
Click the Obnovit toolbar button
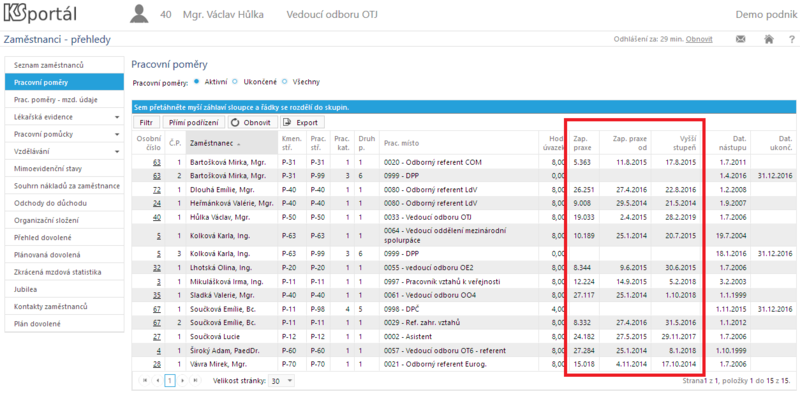[252, 122]
